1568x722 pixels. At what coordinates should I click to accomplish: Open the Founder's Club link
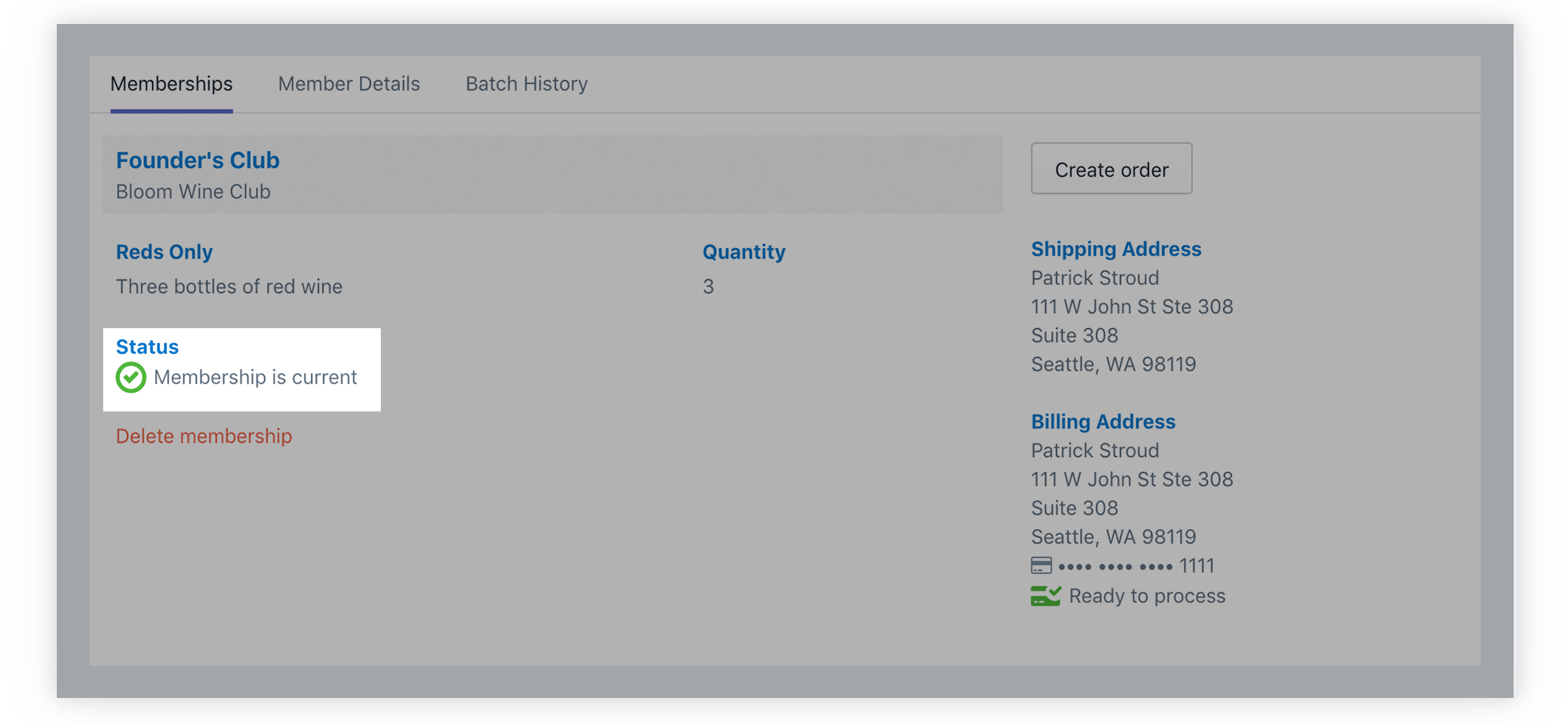198,160
